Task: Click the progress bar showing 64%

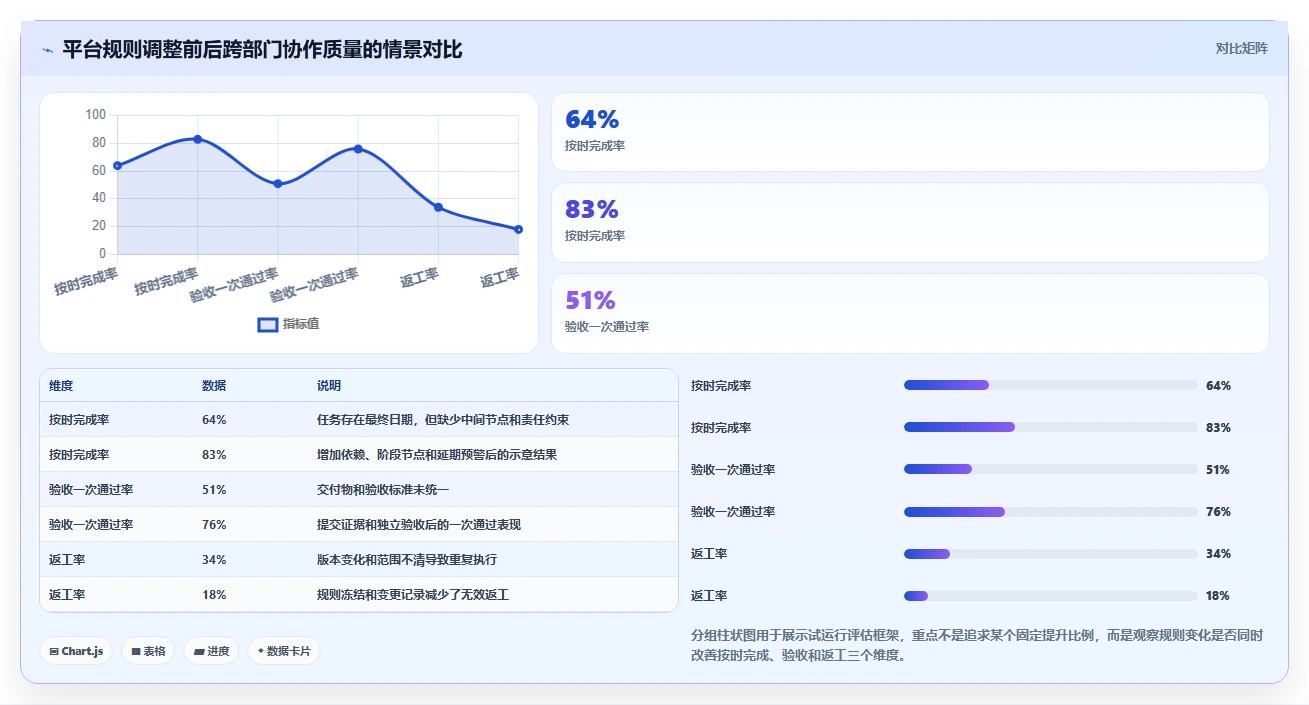Action: coord(1050,385)
